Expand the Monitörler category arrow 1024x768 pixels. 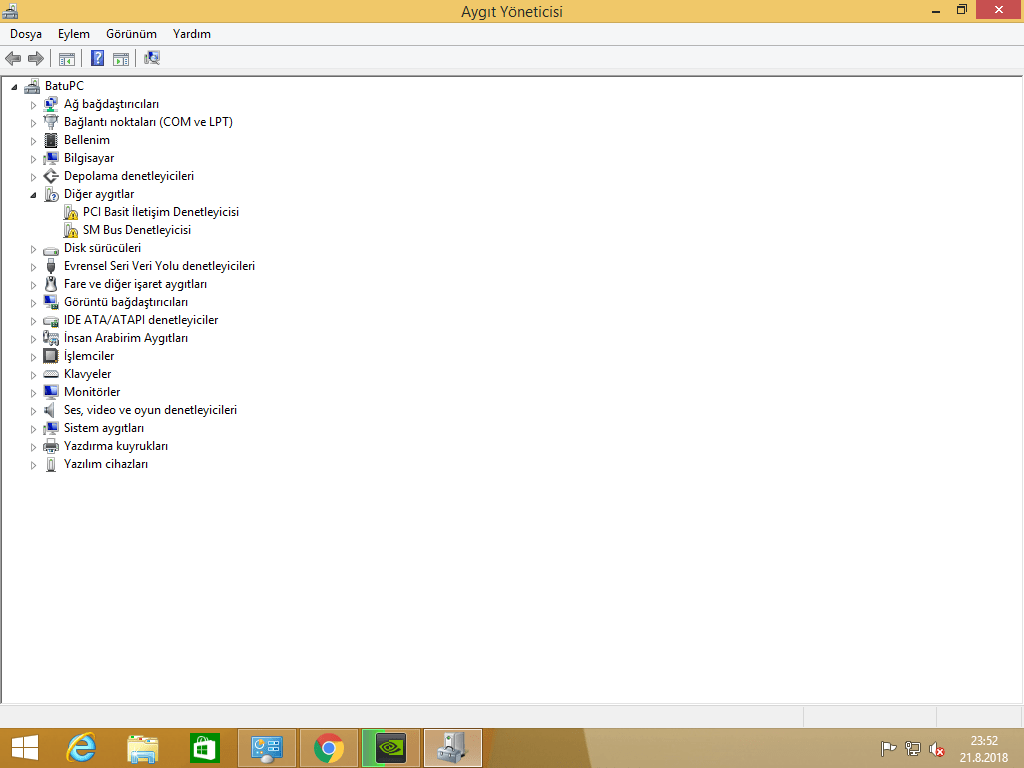point(33,392)
